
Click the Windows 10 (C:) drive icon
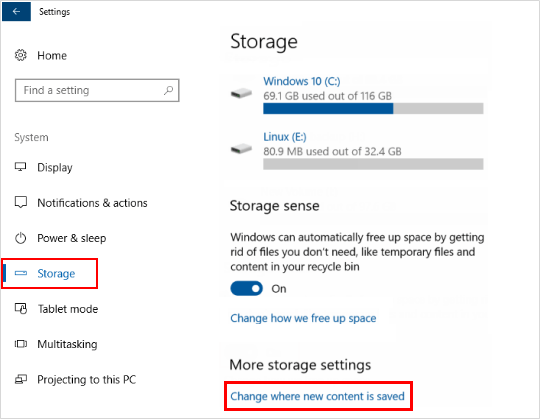pos(241,93)
